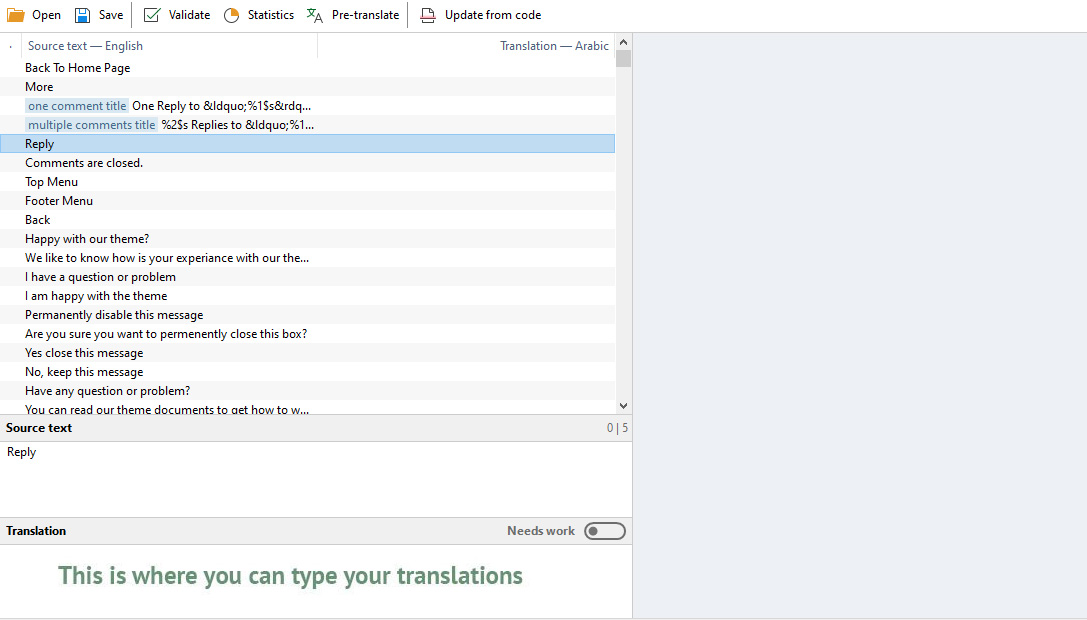The image size is (1087, 620).
Task: Sort by Source text — English column header
Action: 85,46
